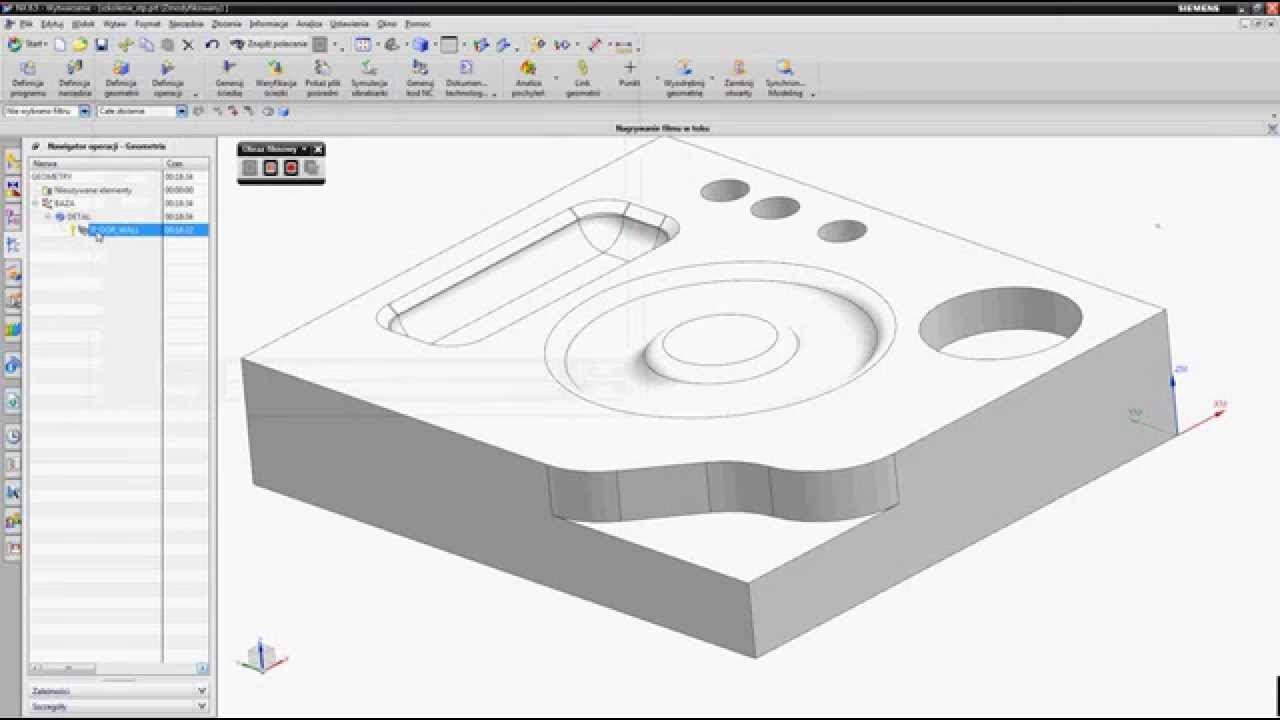
Task: Click the red record button in recording toolbar
Action: pyautogui.click(x=291, y=168)
